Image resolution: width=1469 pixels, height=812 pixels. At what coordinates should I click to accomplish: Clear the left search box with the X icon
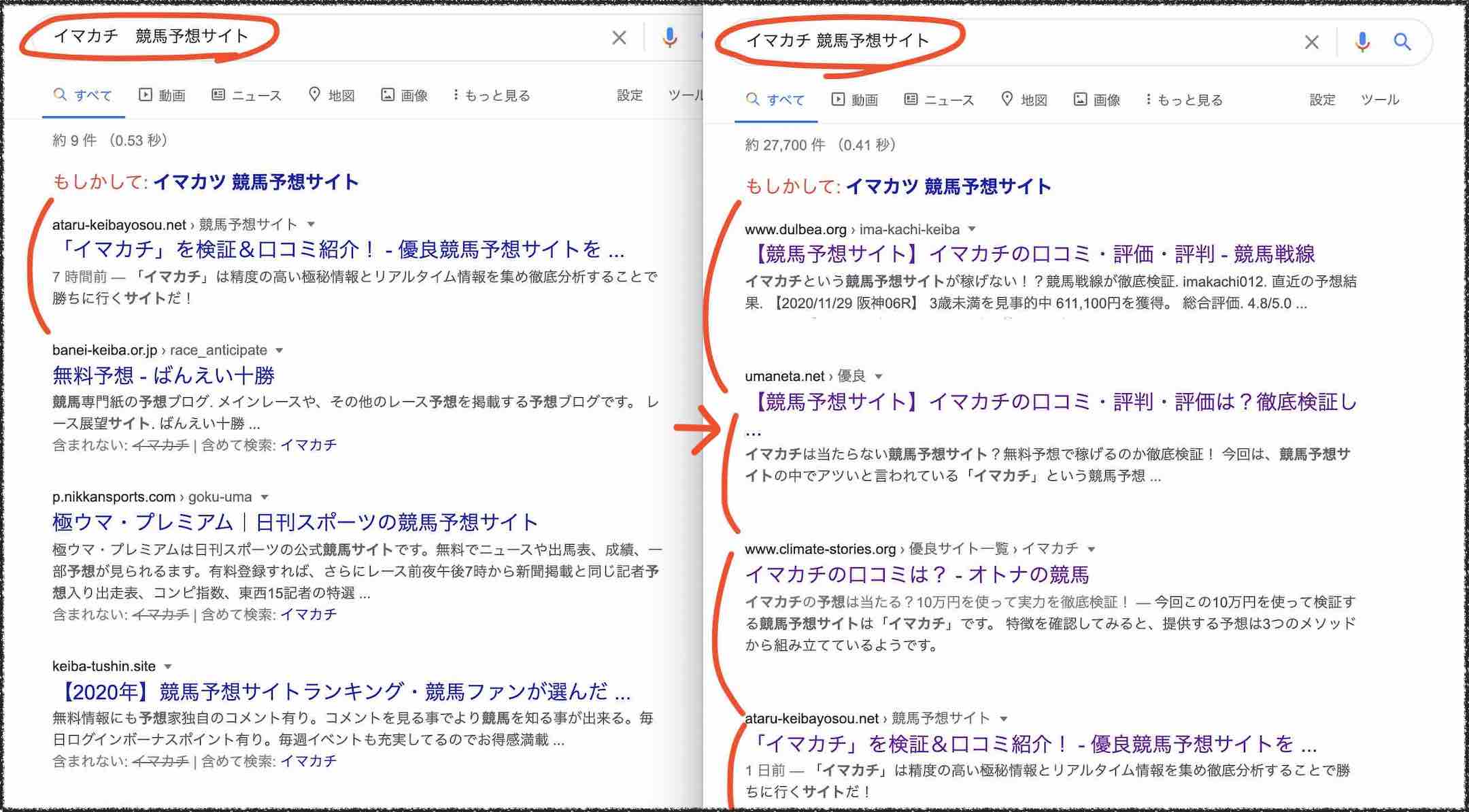(x=618, y=37)
